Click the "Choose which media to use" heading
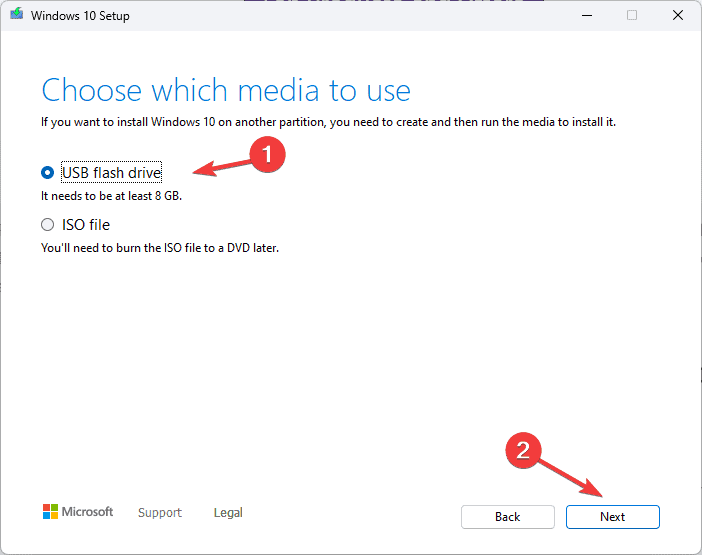The image size is (702, 555). (226, 91)
